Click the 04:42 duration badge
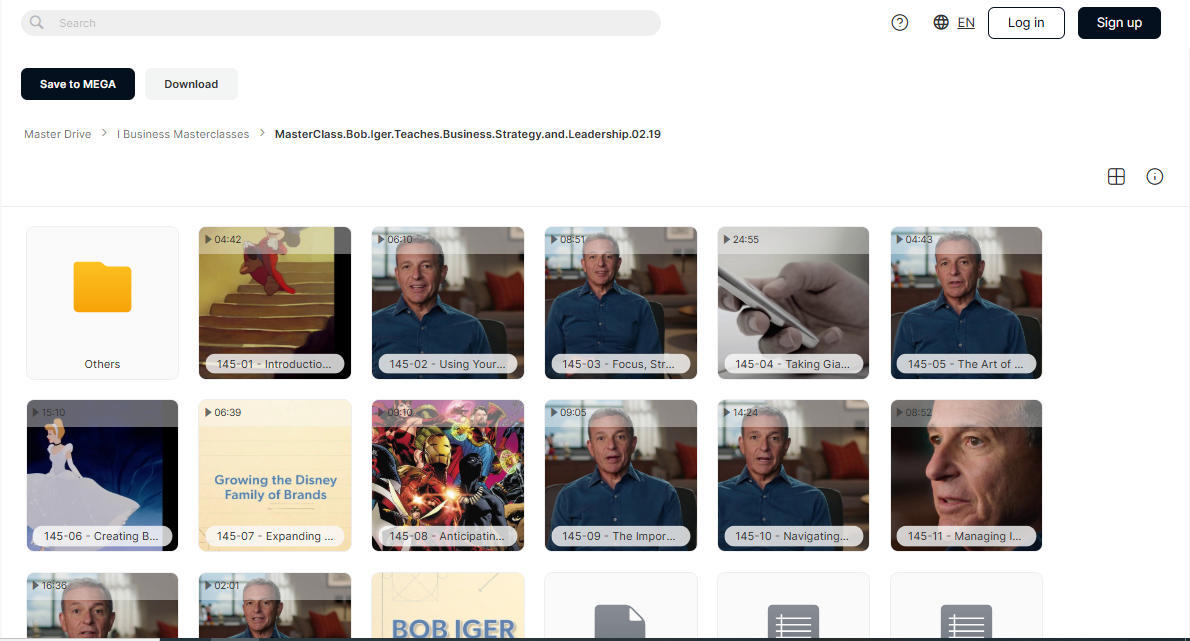This screenshot has width=1190, height=641. (222, 240)
